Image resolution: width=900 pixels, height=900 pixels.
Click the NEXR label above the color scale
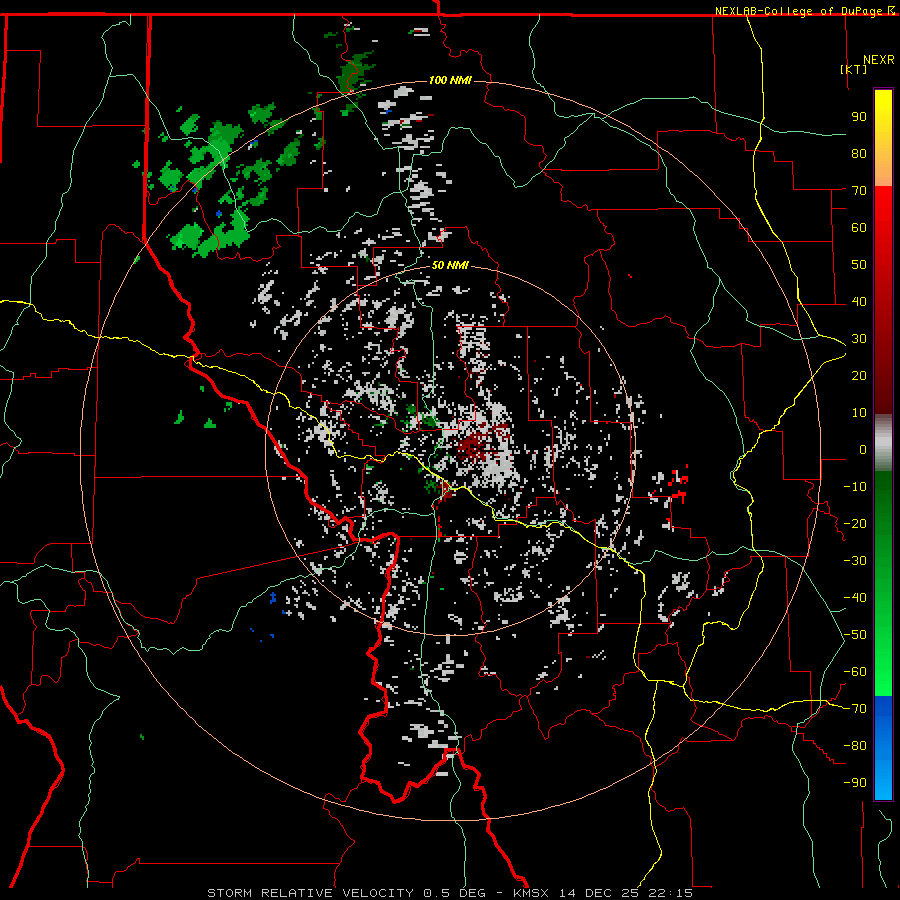coord(879,60)
